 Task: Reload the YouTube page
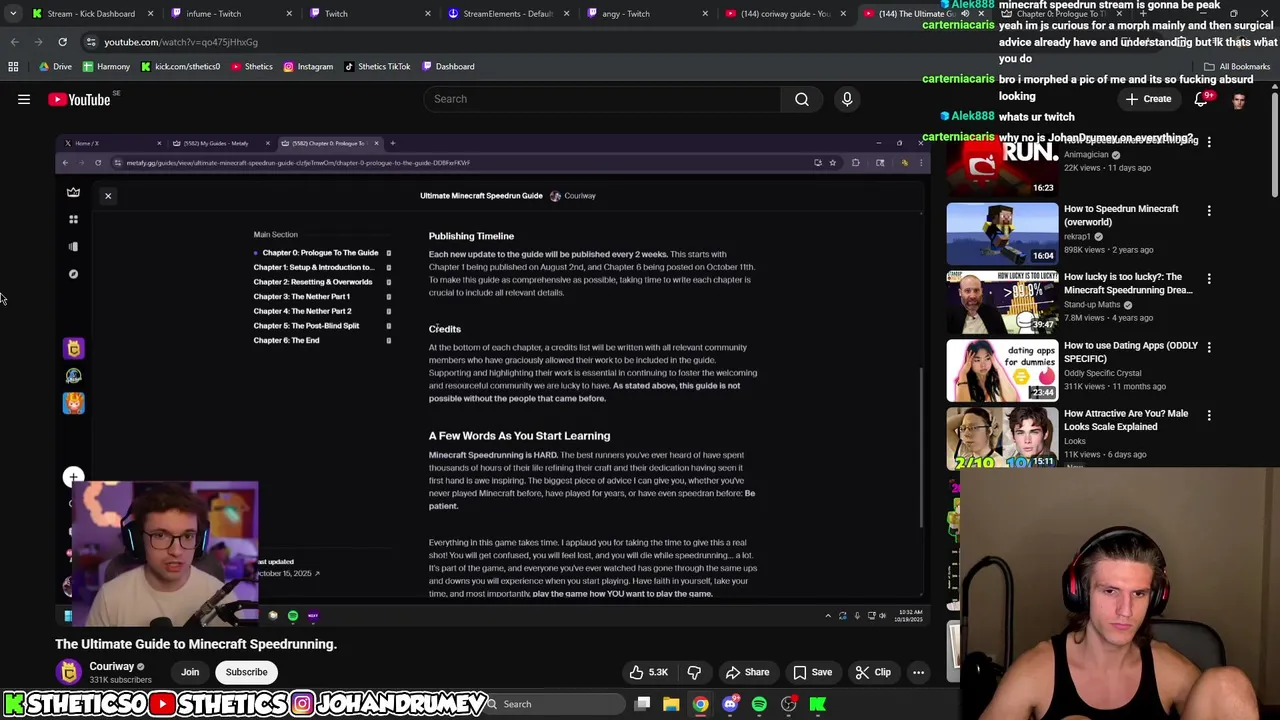[x=62, y=42]
